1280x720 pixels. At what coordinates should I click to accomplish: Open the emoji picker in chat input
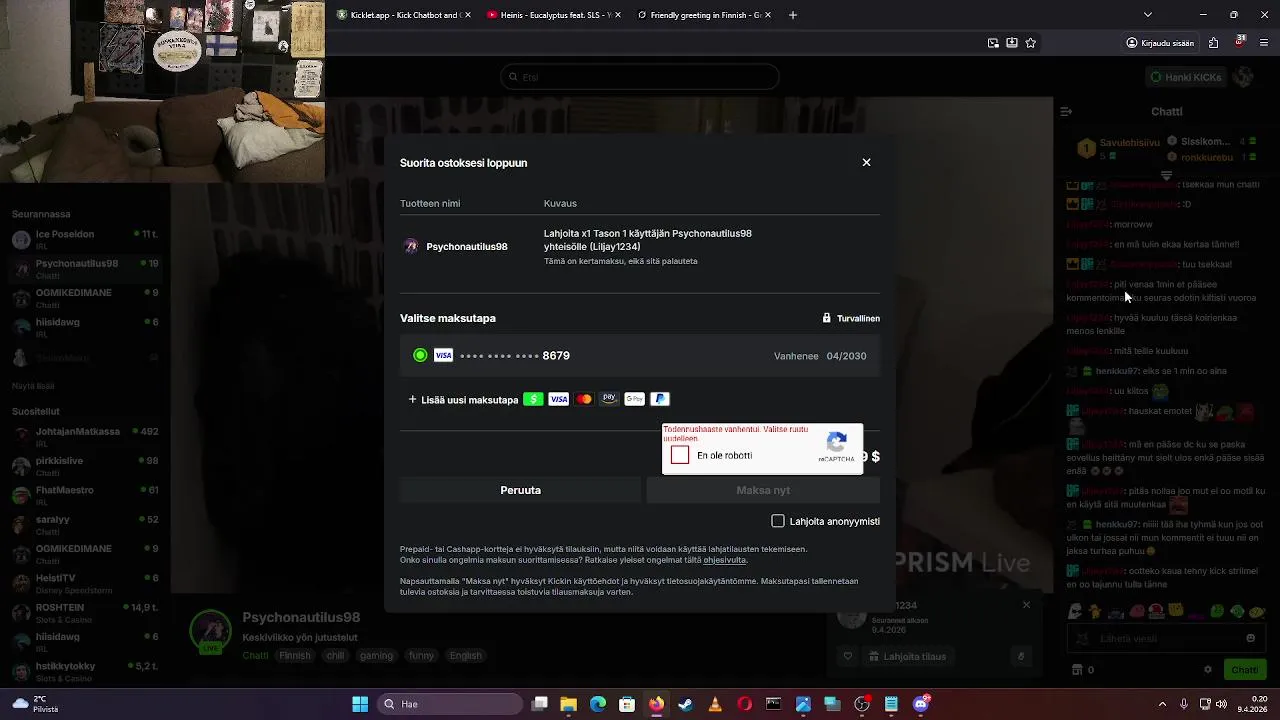(x=1250, y=638)
